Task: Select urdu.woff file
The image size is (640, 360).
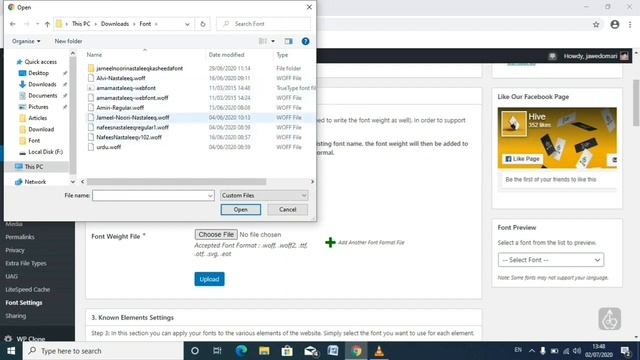Action: [109, 147]
